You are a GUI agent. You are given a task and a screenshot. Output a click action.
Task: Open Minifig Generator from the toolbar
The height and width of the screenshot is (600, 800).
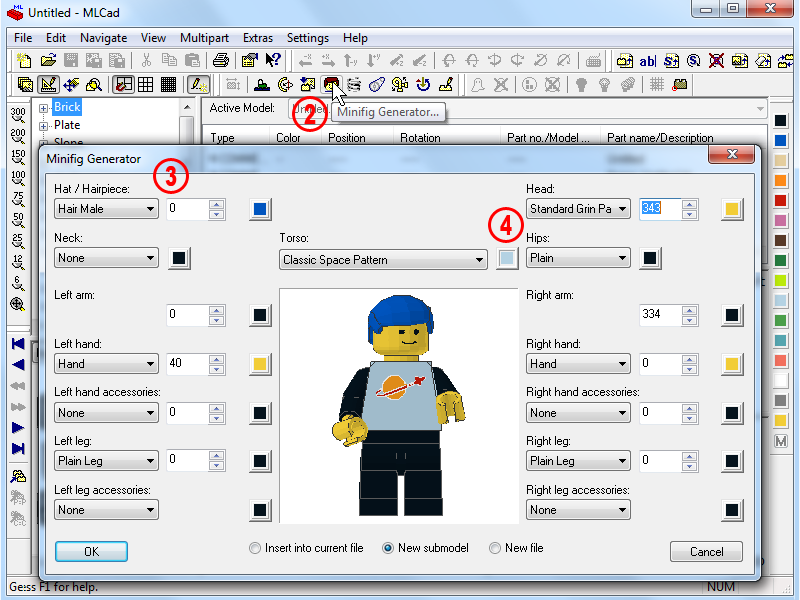[331, 84]
